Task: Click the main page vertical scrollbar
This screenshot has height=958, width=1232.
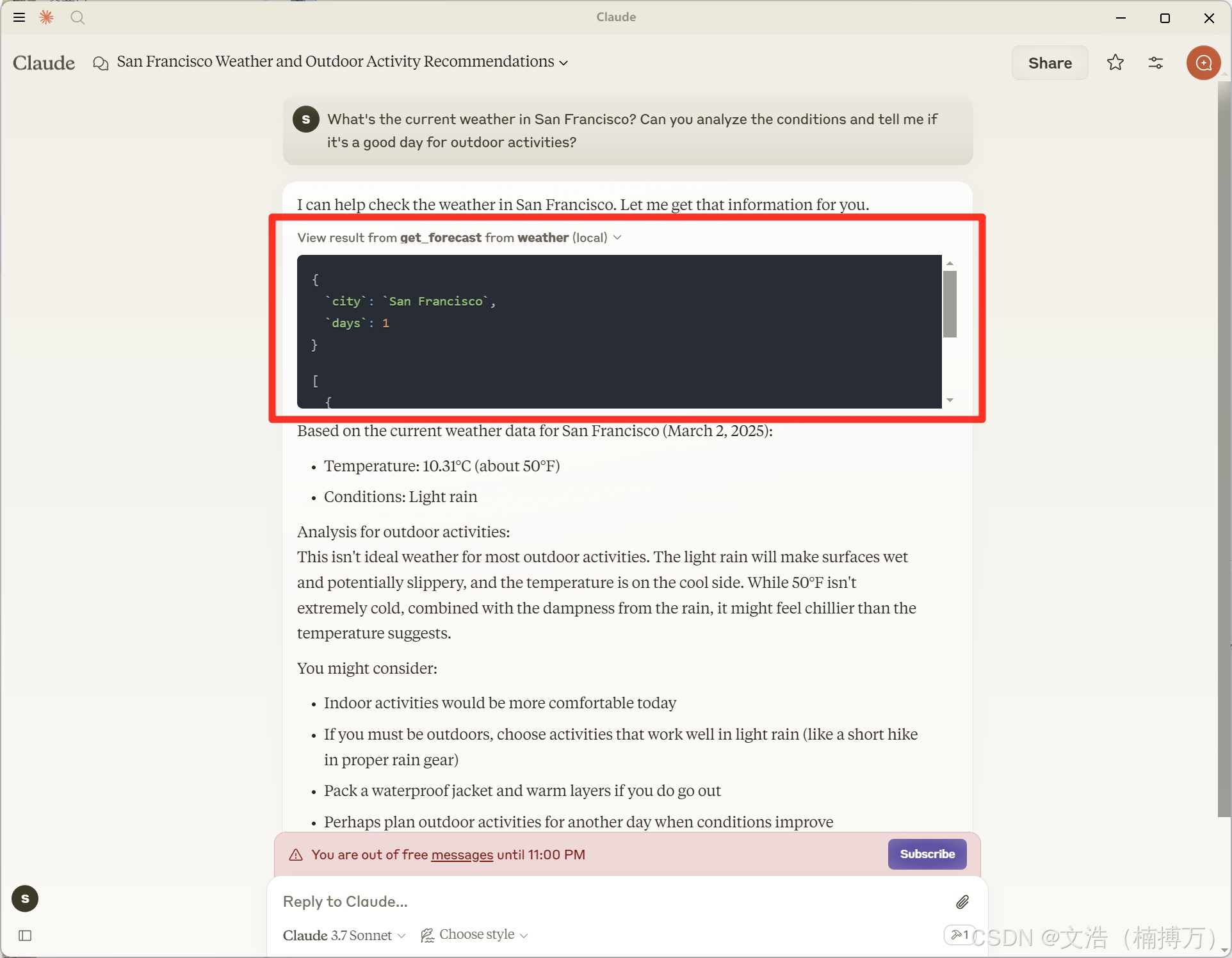Action: click(x=1224, y=448)
